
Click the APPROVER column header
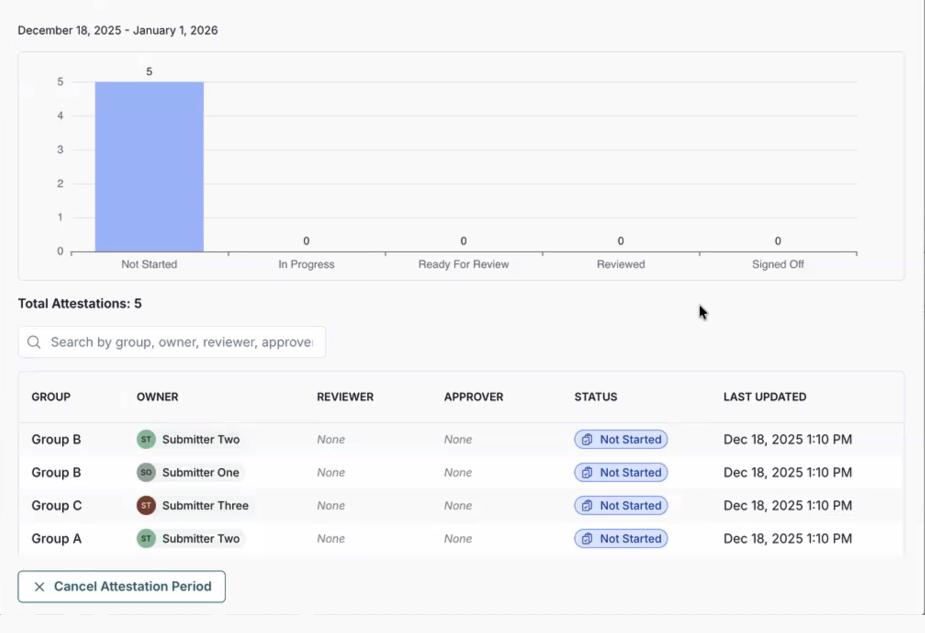pyautogui.click(x=473, y=397)
